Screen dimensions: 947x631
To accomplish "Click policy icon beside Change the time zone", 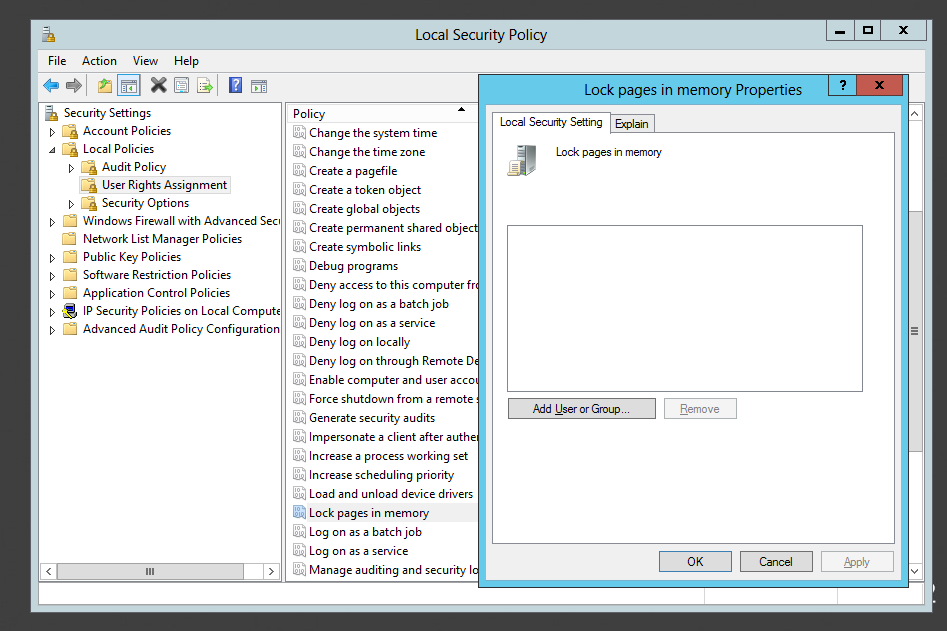I will (299, 151).
